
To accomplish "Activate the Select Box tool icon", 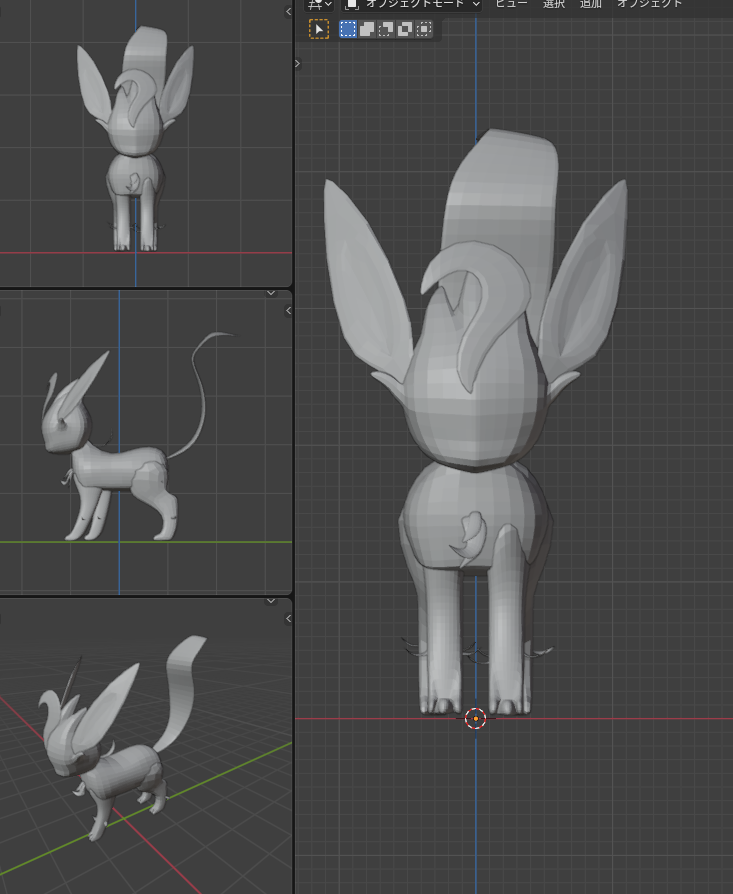I will pos(319,29).
